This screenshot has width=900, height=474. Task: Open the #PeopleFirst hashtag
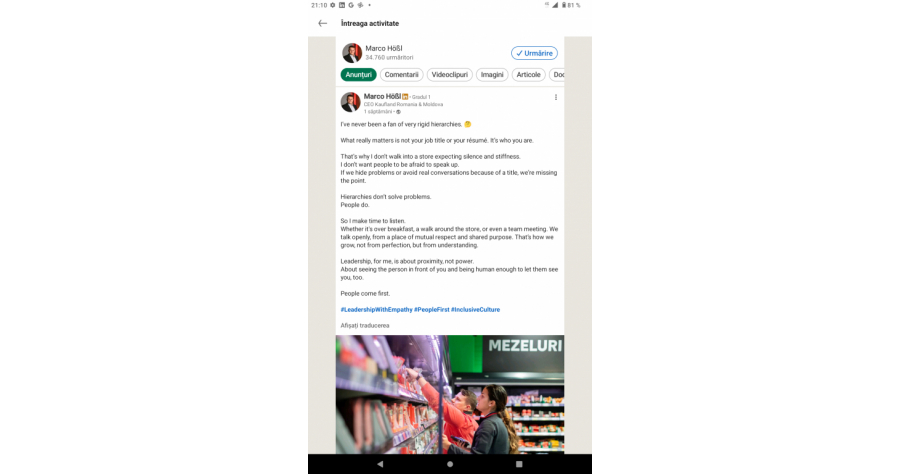[432, 309]
